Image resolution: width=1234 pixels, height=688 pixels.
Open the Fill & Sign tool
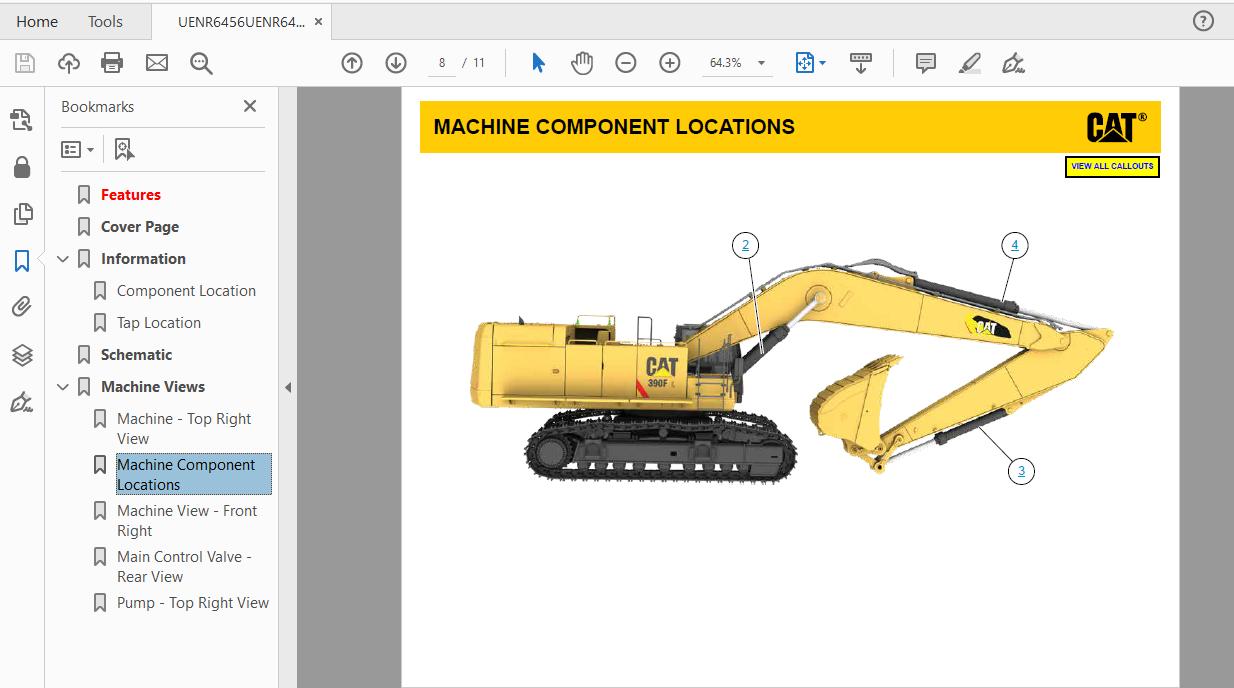[1013, 62]
